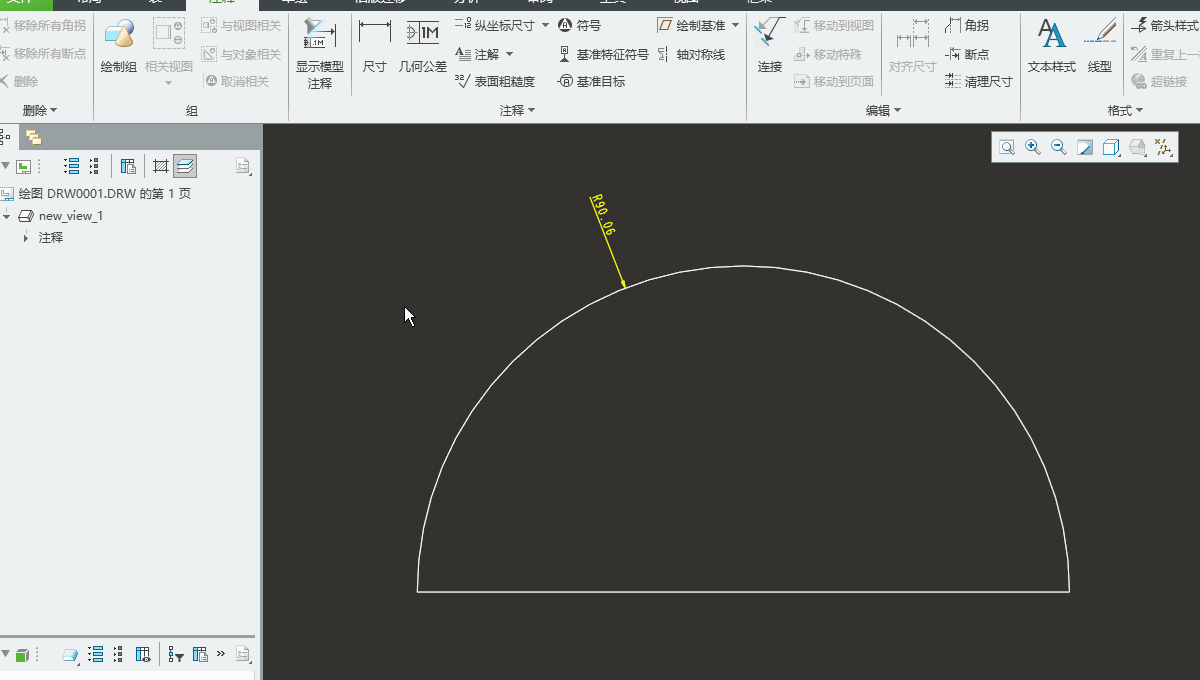Click the 角拐 jog tool

[966, 25]
